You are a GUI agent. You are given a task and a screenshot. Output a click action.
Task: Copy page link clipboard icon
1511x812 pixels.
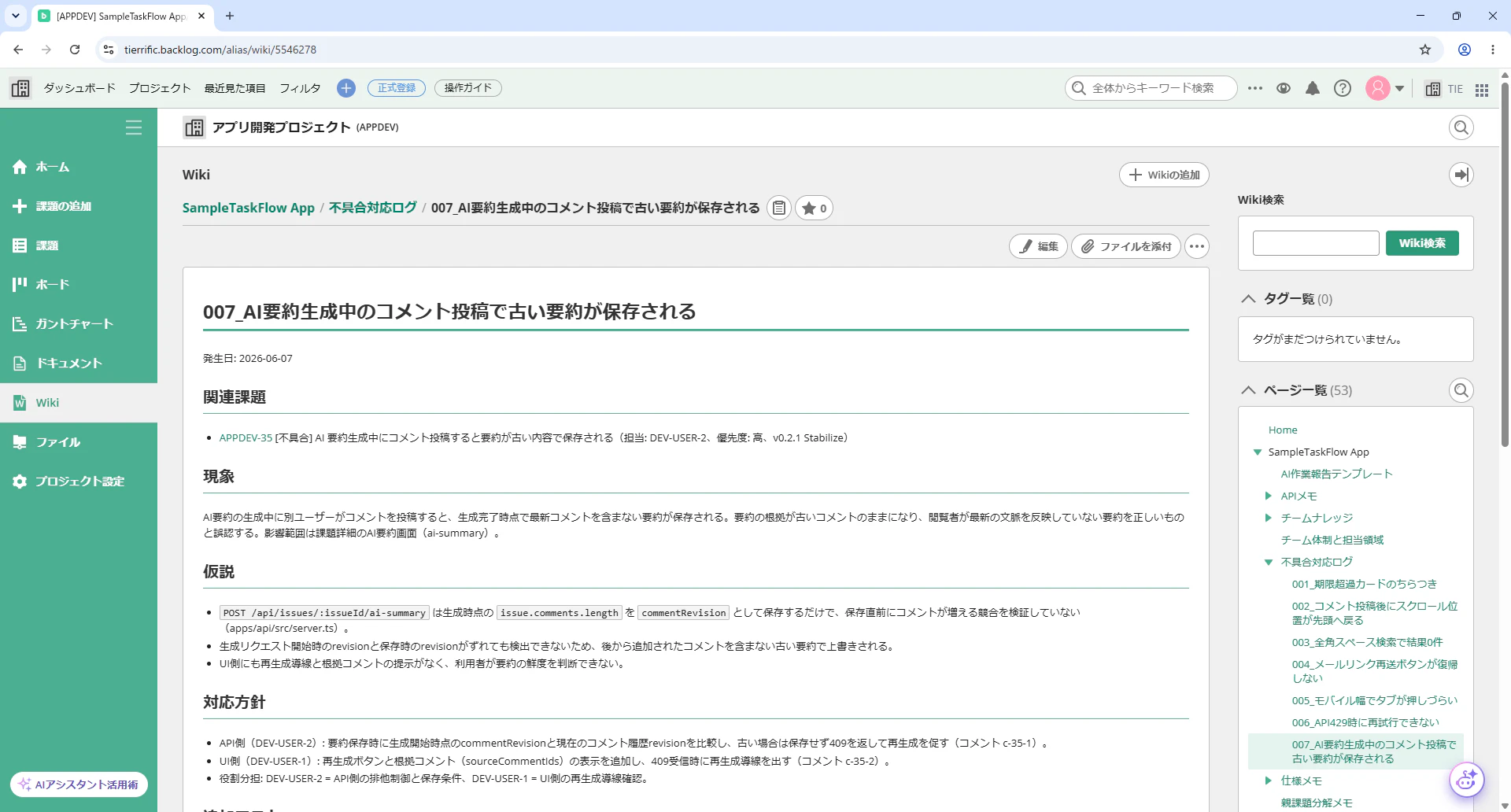click(x=779, y=208)
